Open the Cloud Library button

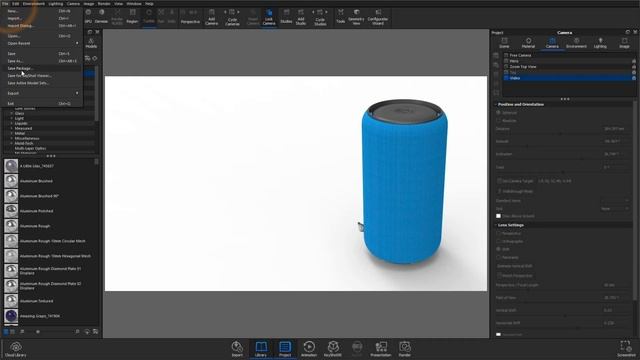coord(16,349)
